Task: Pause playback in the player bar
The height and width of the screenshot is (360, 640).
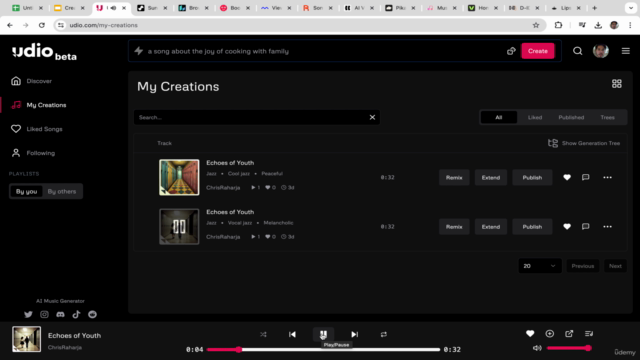Action: 323,334
